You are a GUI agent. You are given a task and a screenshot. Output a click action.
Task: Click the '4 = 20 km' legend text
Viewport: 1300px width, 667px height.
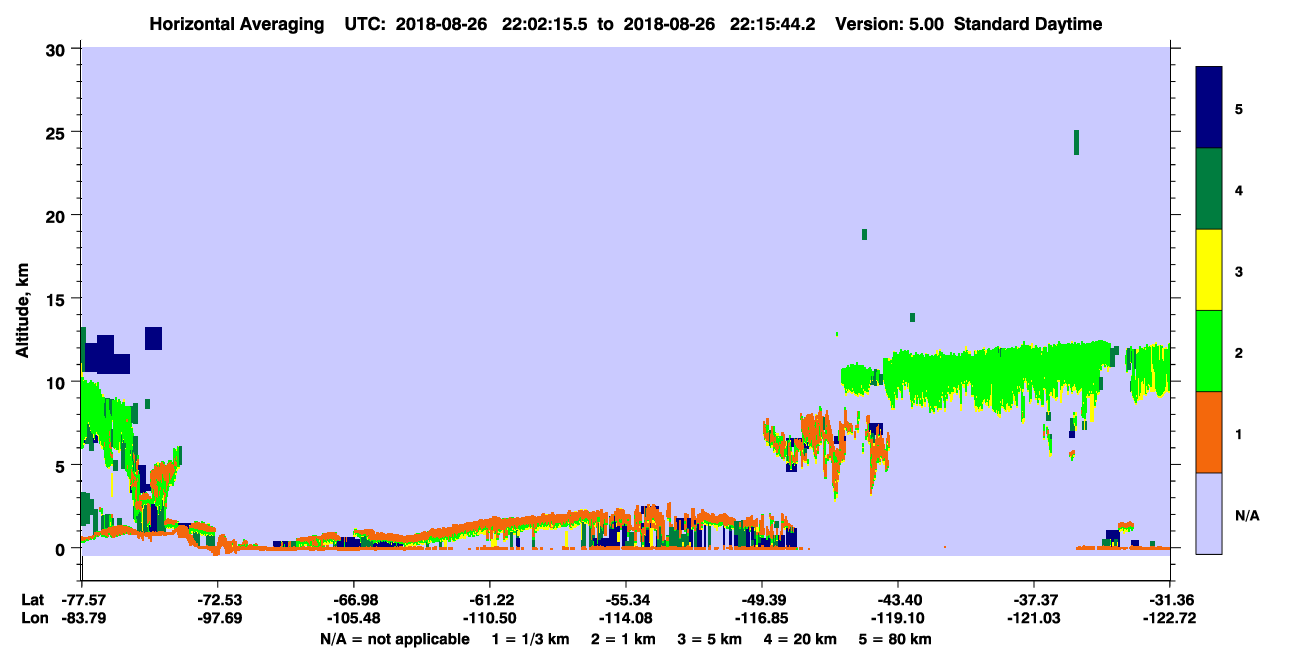[803, 639]
